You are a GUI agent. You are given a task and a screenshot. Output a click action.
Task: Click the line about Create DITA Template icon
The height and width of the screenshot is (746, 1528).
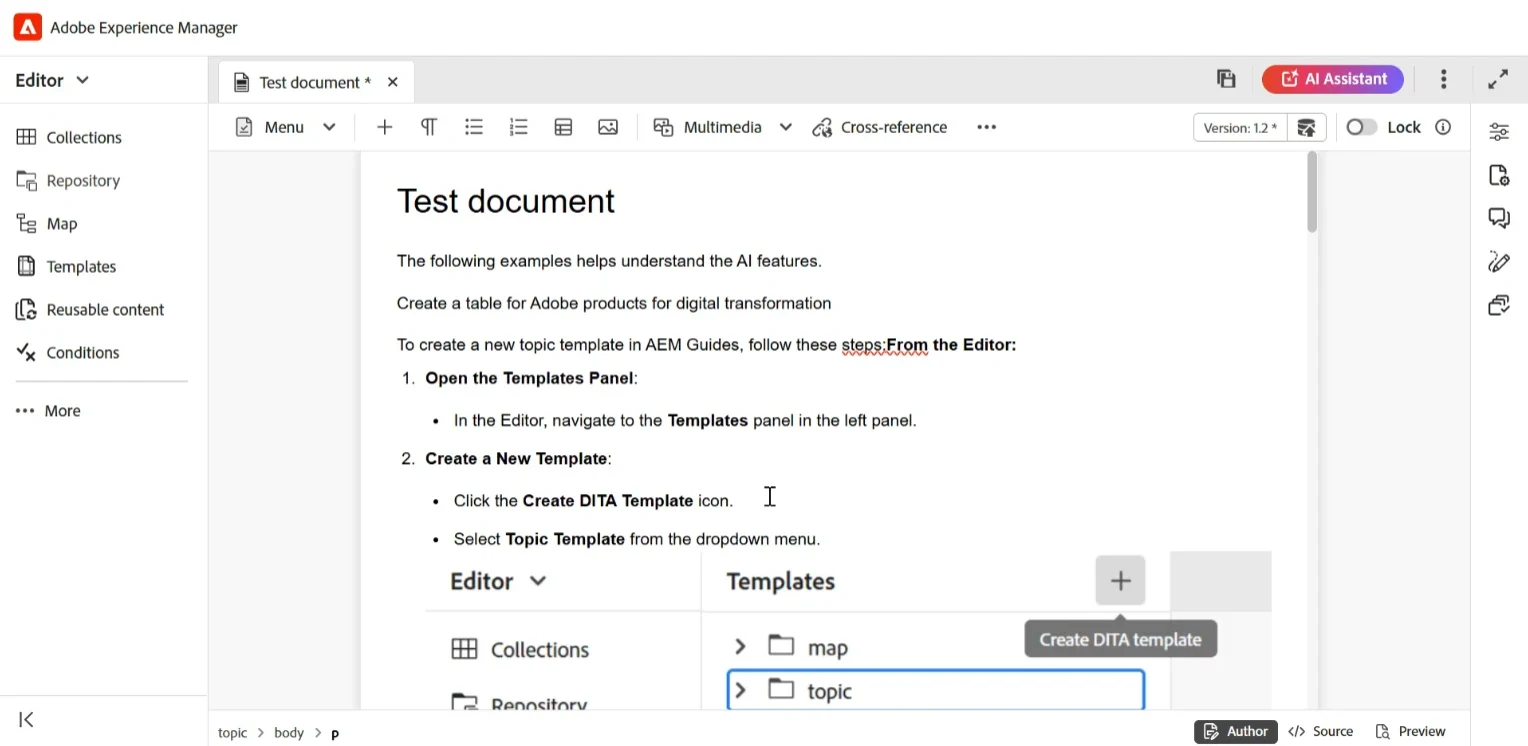593,500
